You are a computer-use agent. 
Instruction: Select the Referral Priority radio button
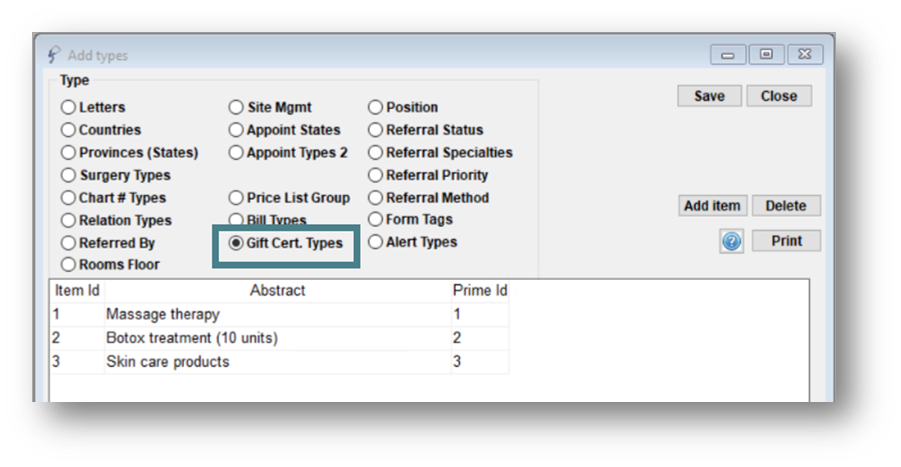point(375,175)
